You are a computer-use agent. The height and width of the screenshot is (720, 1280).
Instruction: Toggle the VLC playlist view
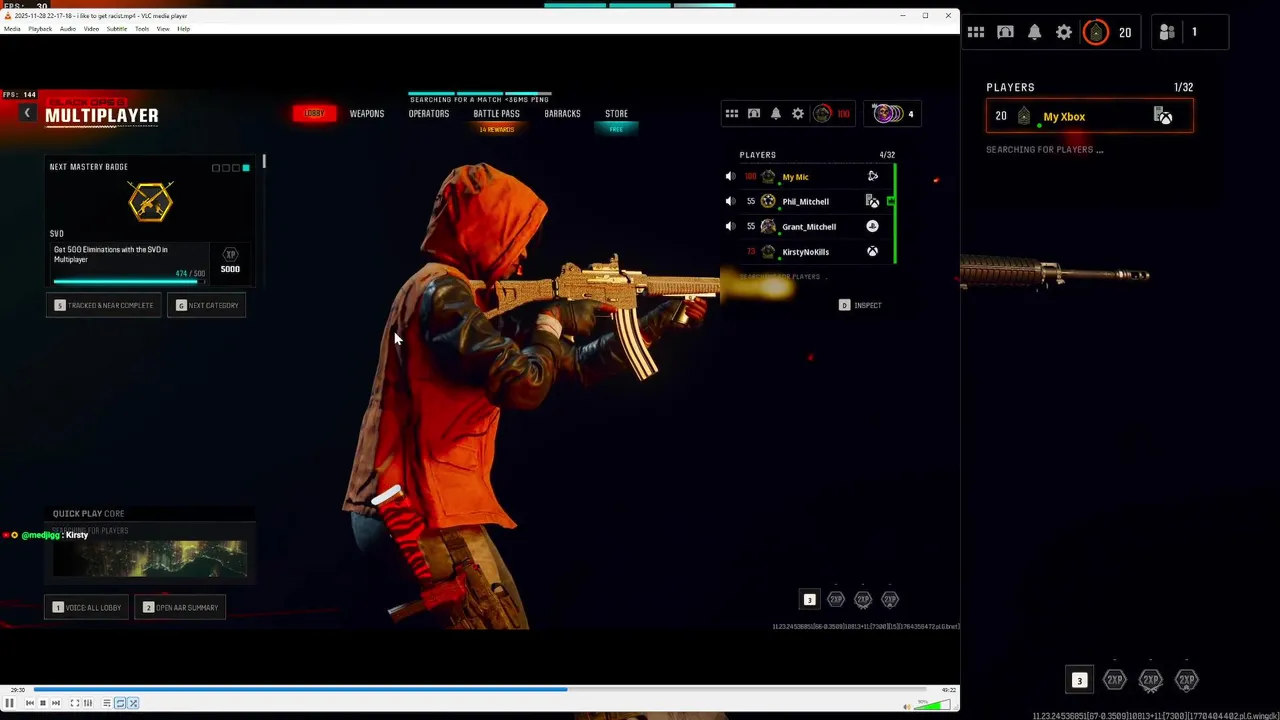pyautogui.click(x=107, y=703)
